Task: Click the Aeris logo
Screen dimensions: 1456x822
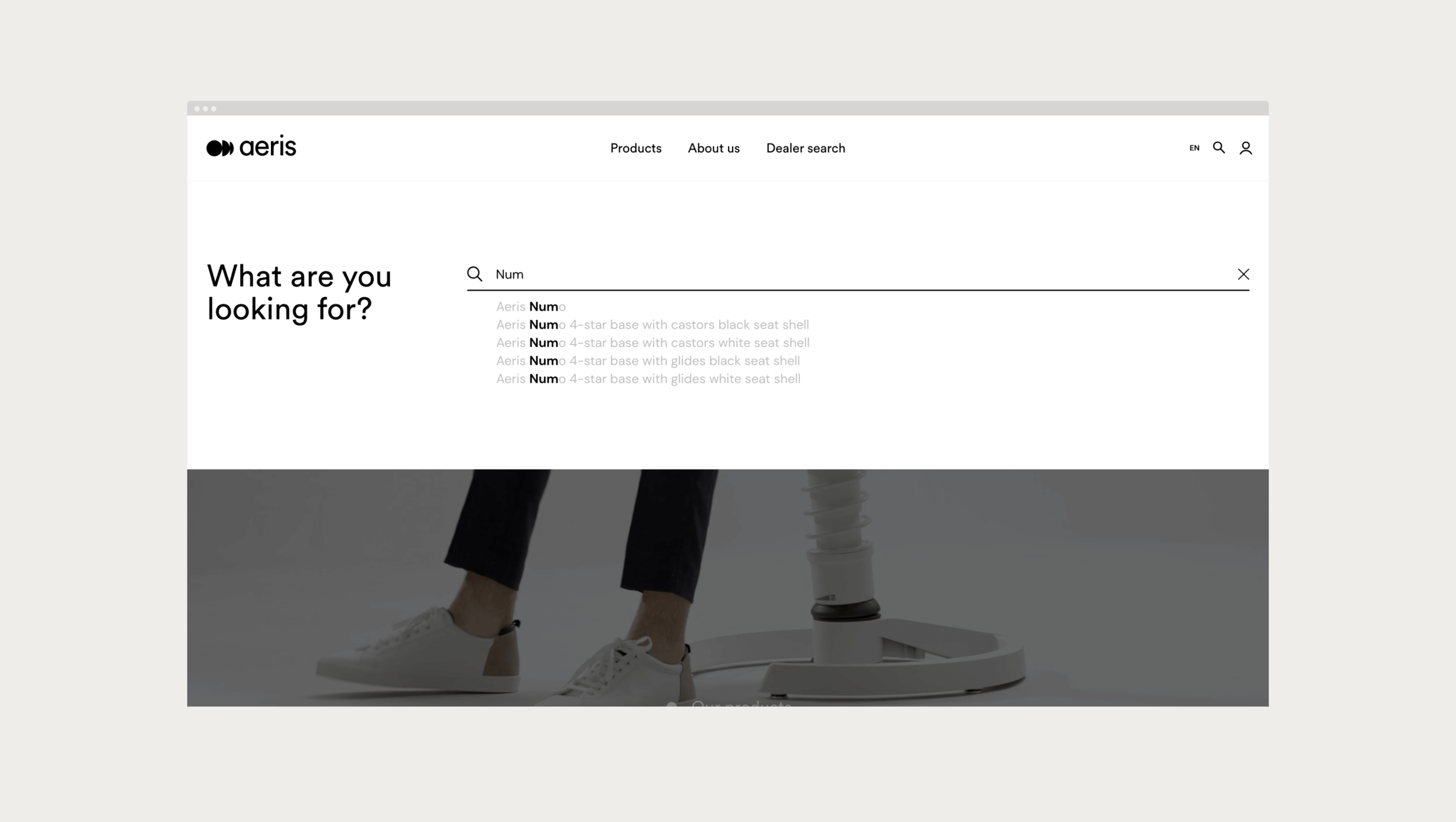Action: tap(251, 147)
